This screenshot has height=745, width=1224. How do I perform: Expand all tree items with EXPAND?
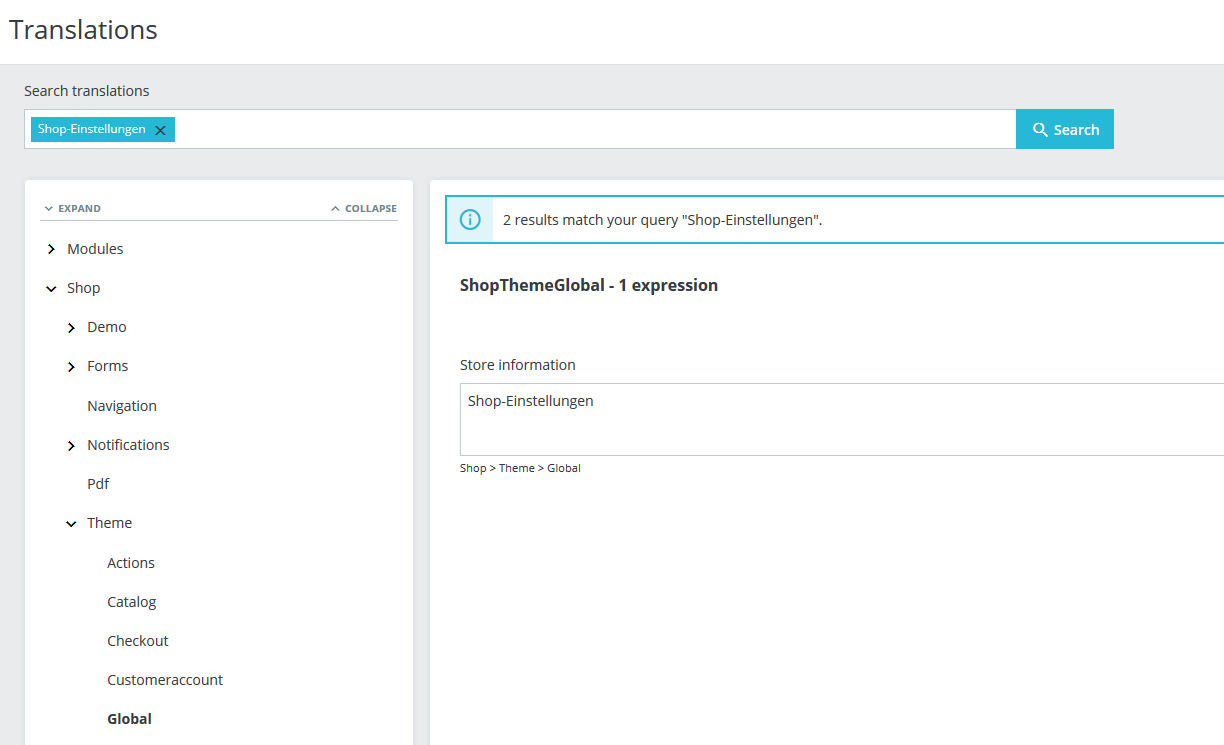(x=72, y=208)
